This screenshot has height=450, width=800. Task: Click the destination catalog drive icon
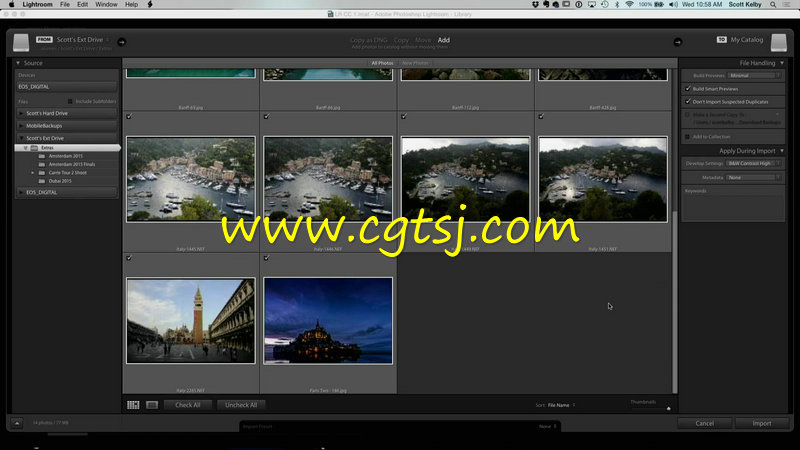pos(779,42)
